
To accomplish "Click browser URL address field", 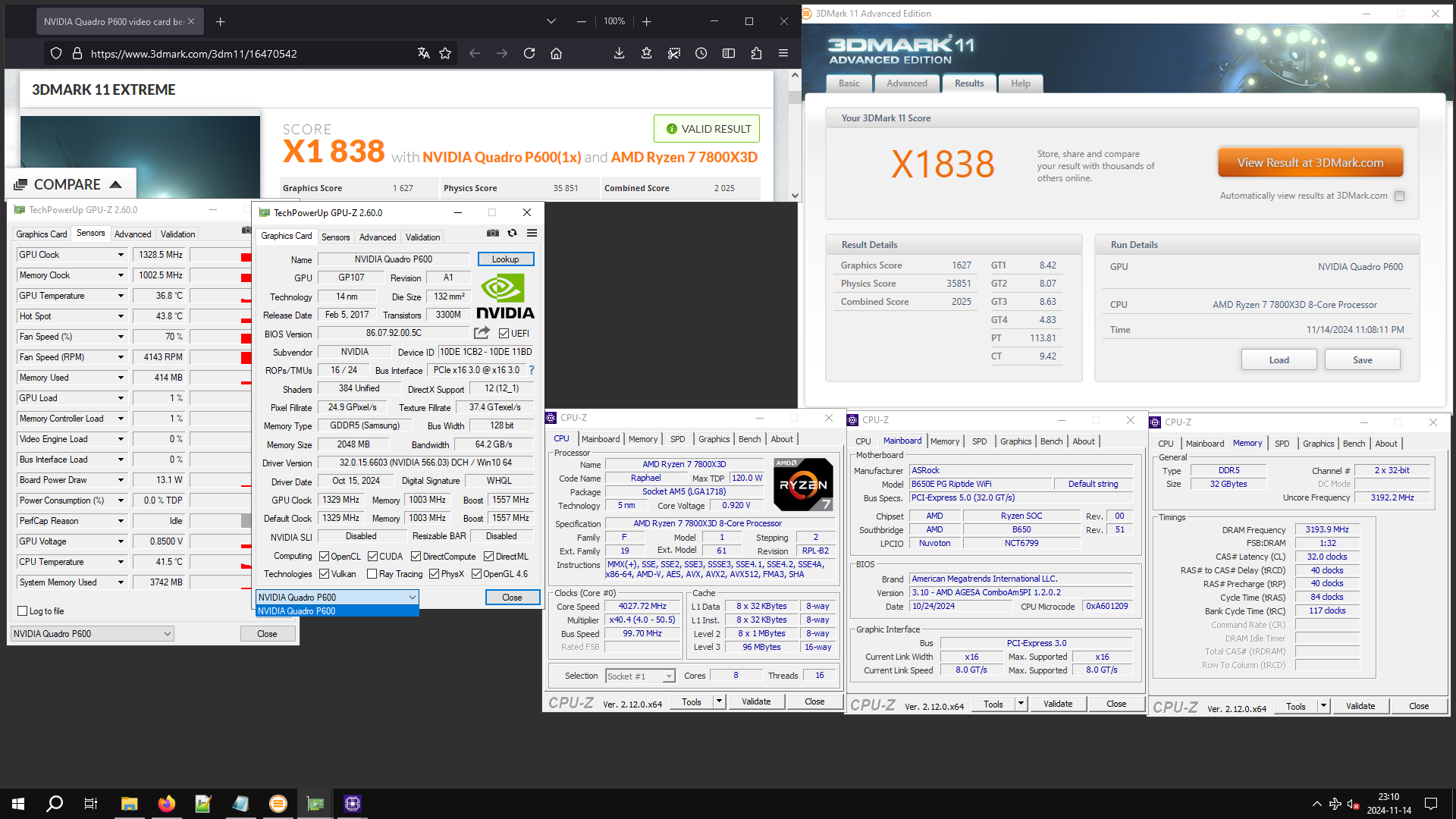I will 250,53.
